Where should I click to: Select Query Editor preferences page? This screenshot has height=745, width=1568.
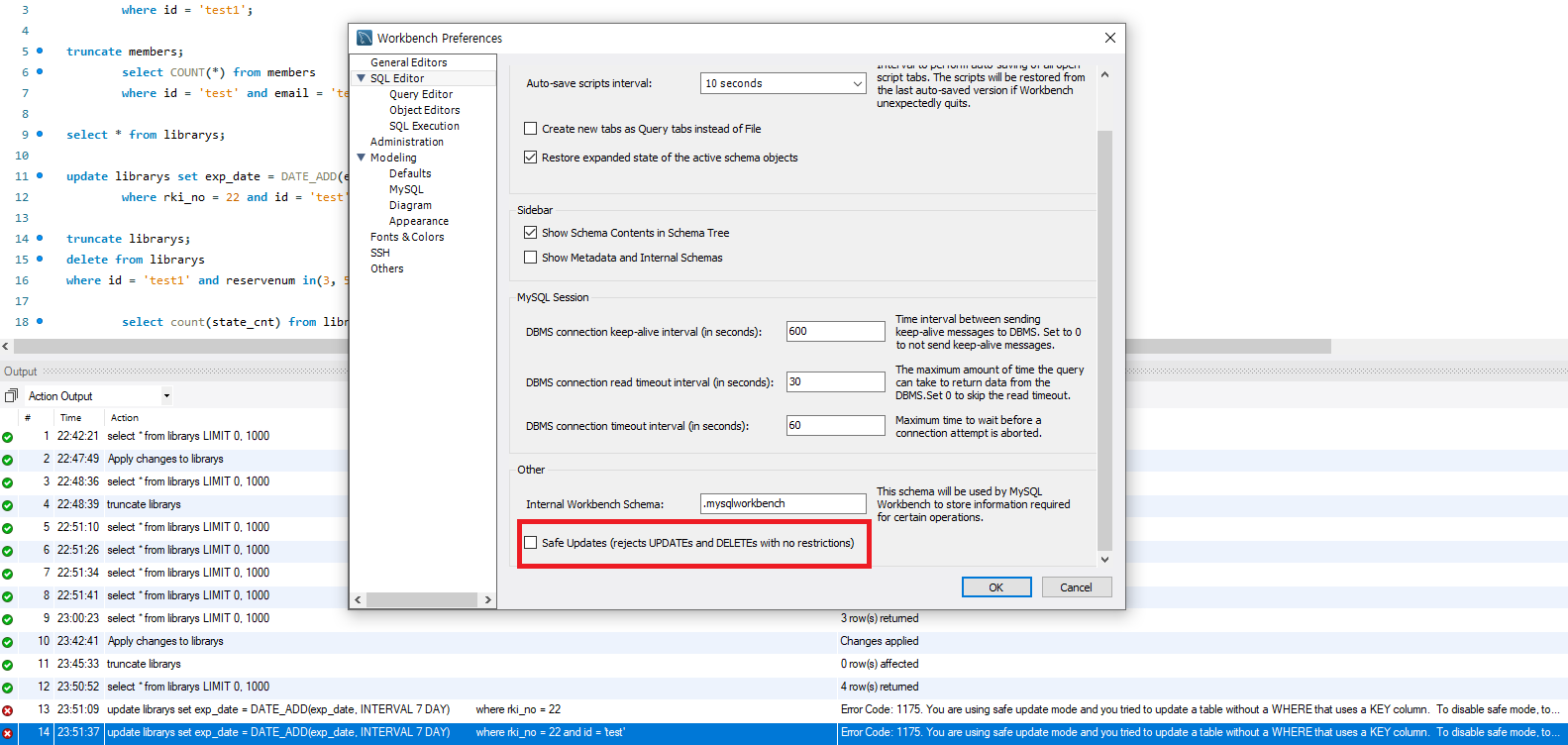pos(421,94)
